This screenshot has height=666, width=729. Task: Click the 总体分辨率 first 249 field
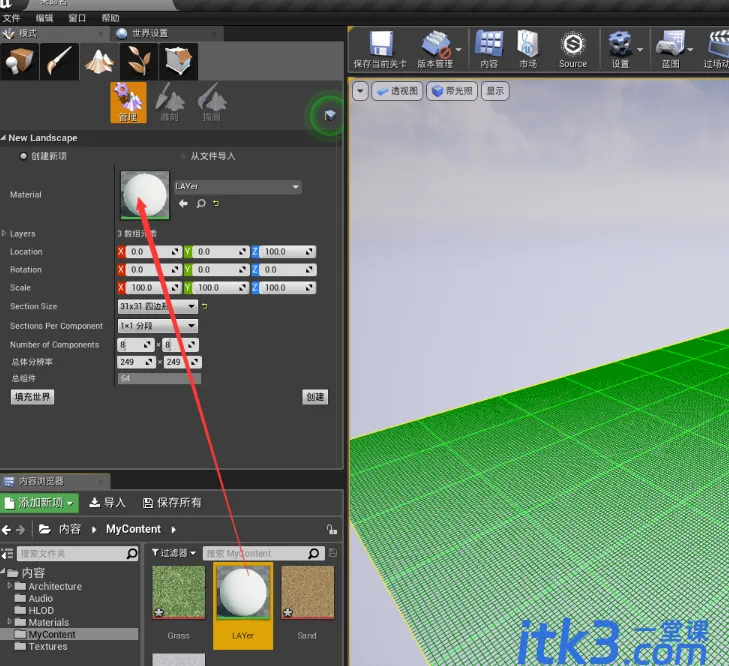point(136,362)
